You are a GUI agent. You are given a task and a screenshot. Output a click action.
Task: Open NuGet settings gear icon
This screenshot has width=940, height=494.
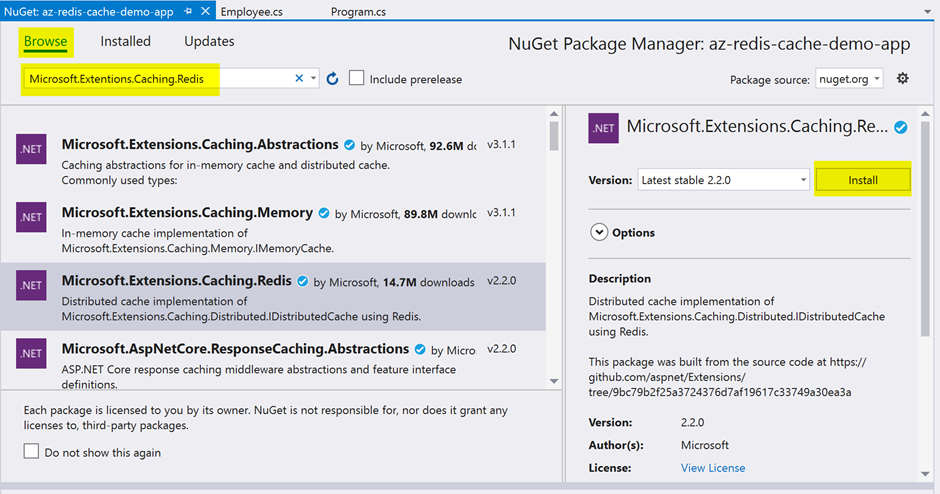pos(902,78)
